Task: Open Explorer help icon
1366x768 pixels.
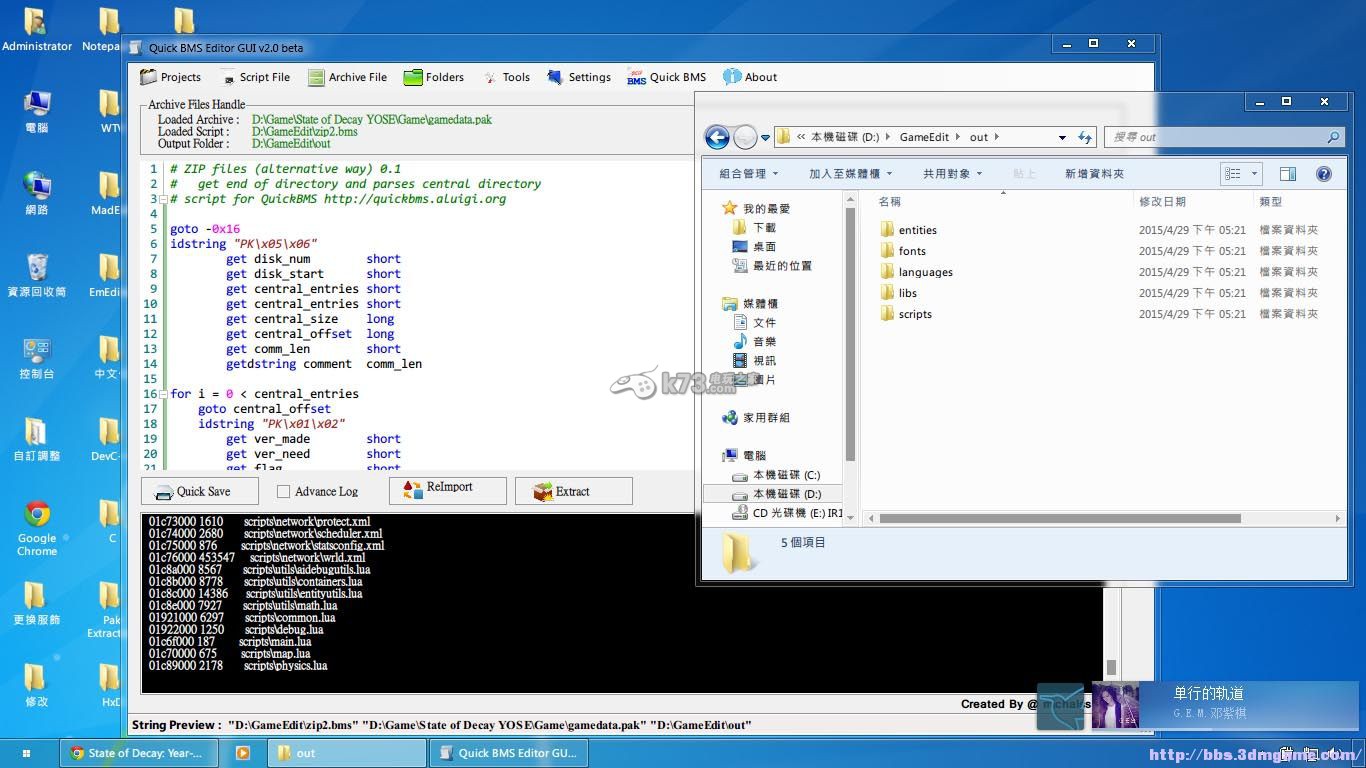Action: (x=1324, y=174)
